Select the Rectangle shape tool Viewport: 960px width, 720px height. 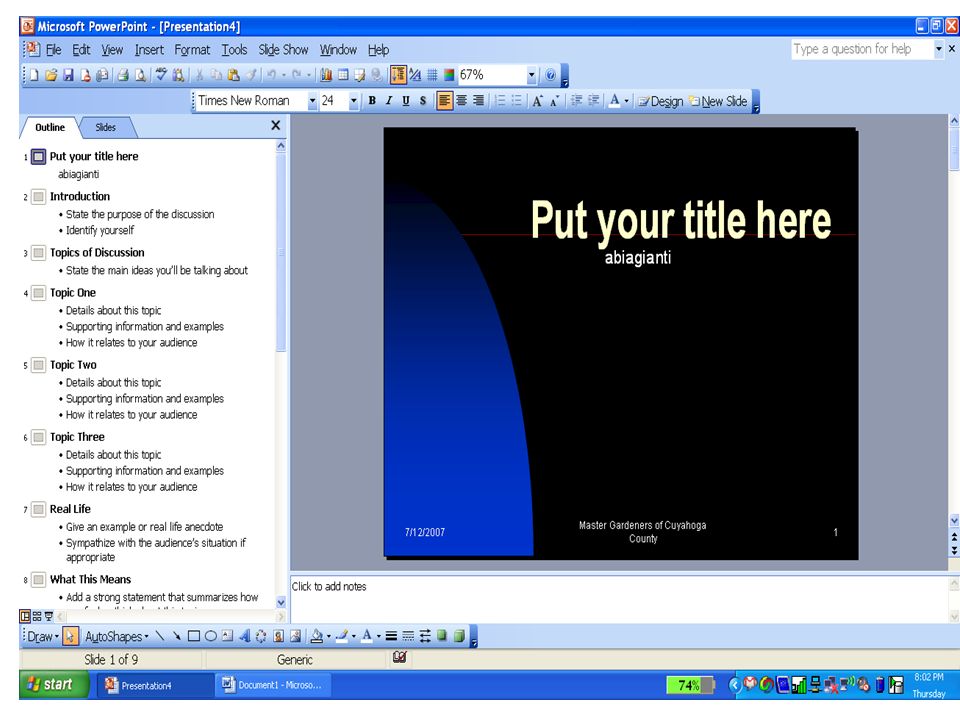[x=193, y=636]
